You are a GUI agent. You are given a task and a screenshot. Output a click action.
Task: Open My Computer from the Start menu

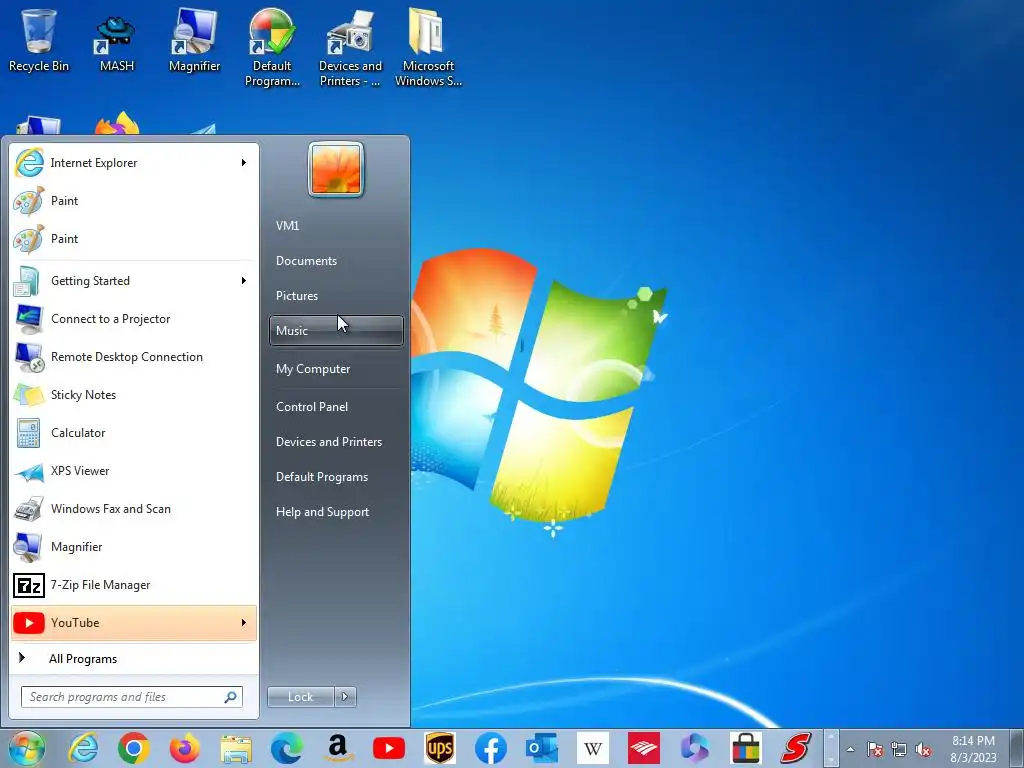[x=336, y=369]
